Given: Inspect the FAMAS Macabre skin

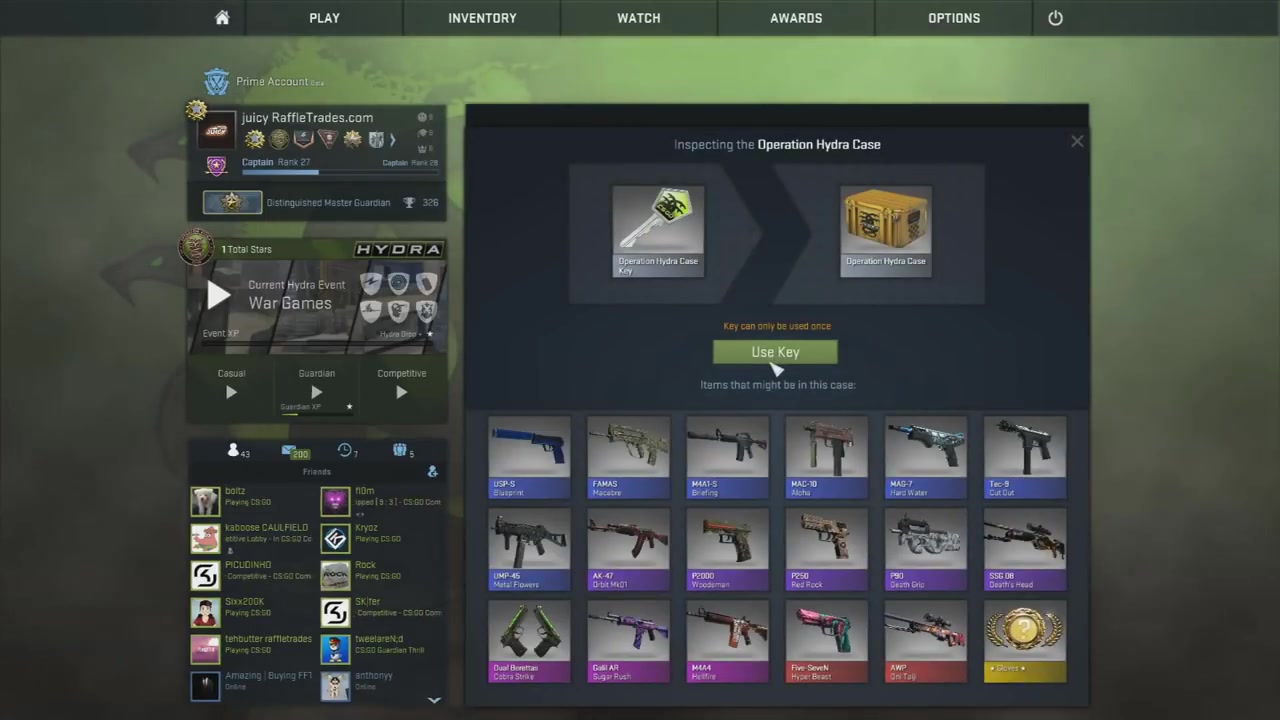Looking at the screenshot, I should (x=628, y=457).
